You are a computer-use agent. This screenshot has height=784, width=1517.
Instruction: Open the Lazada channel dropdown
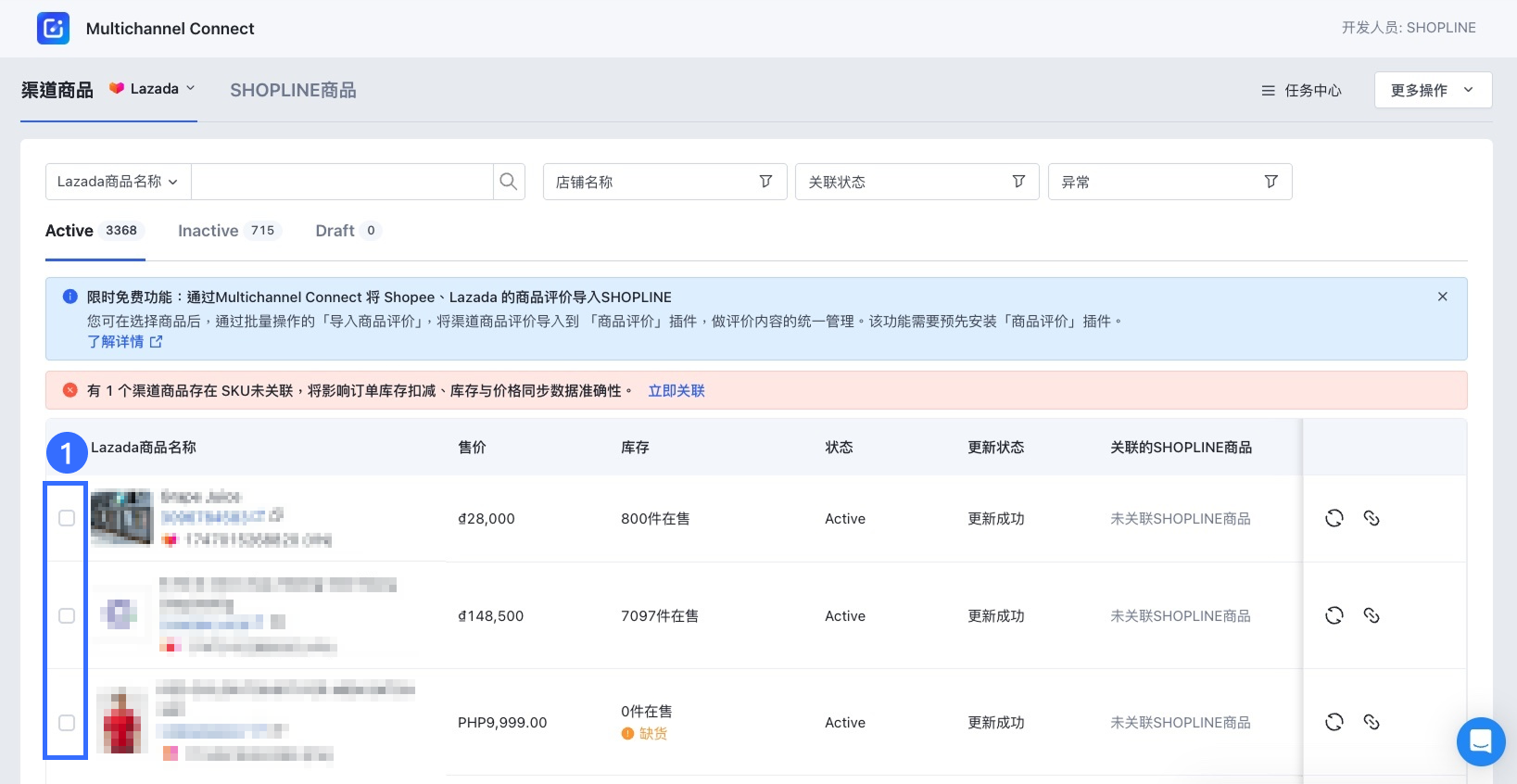[x=152, y=89]
